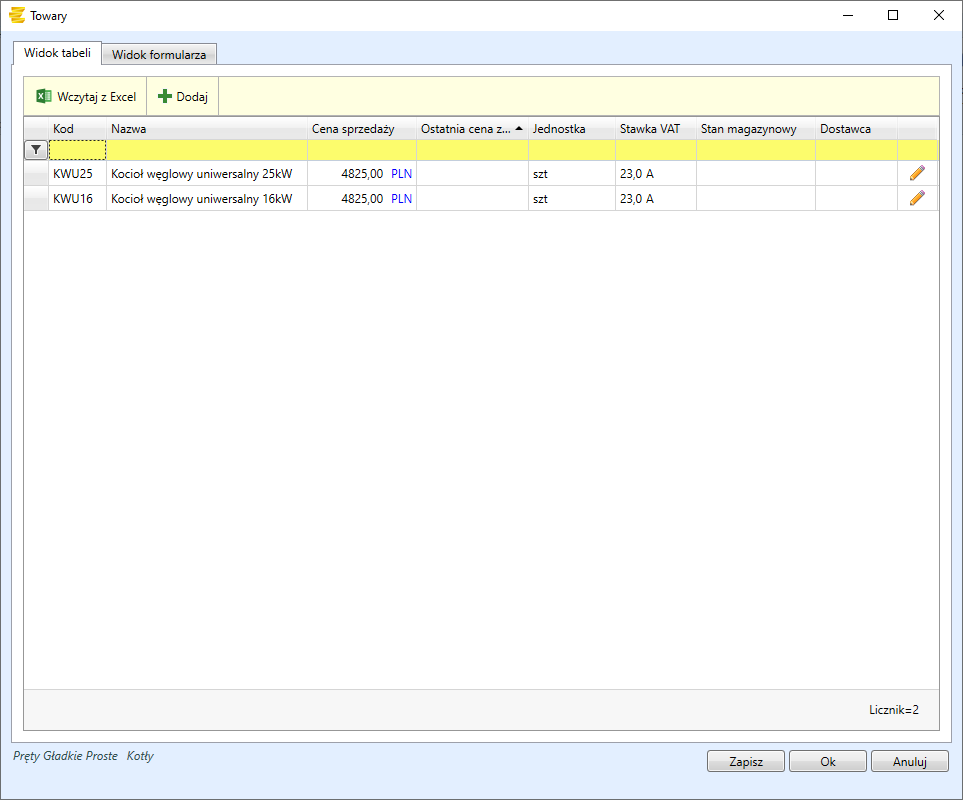
Task: Open the Pręty Gładkie Proste link
Action: point(65,756)
